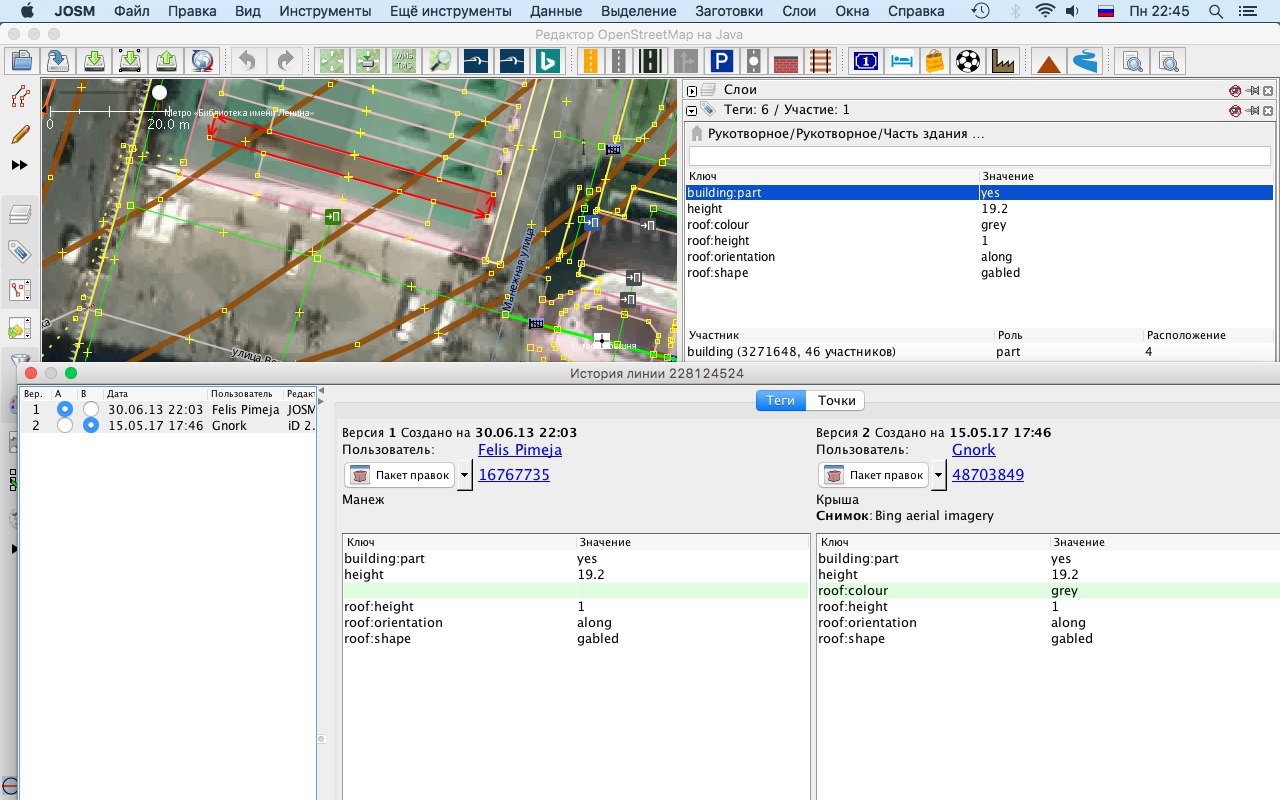Select version 2 radio in column A
The width and height of the screenshot is (1280, 800).
pos(65,425)
